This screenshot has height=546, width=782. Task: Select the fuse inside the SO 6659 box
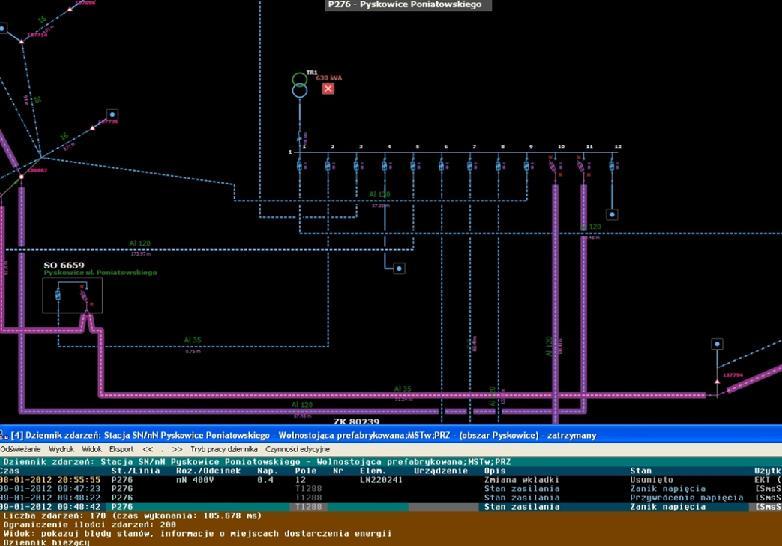58,295
